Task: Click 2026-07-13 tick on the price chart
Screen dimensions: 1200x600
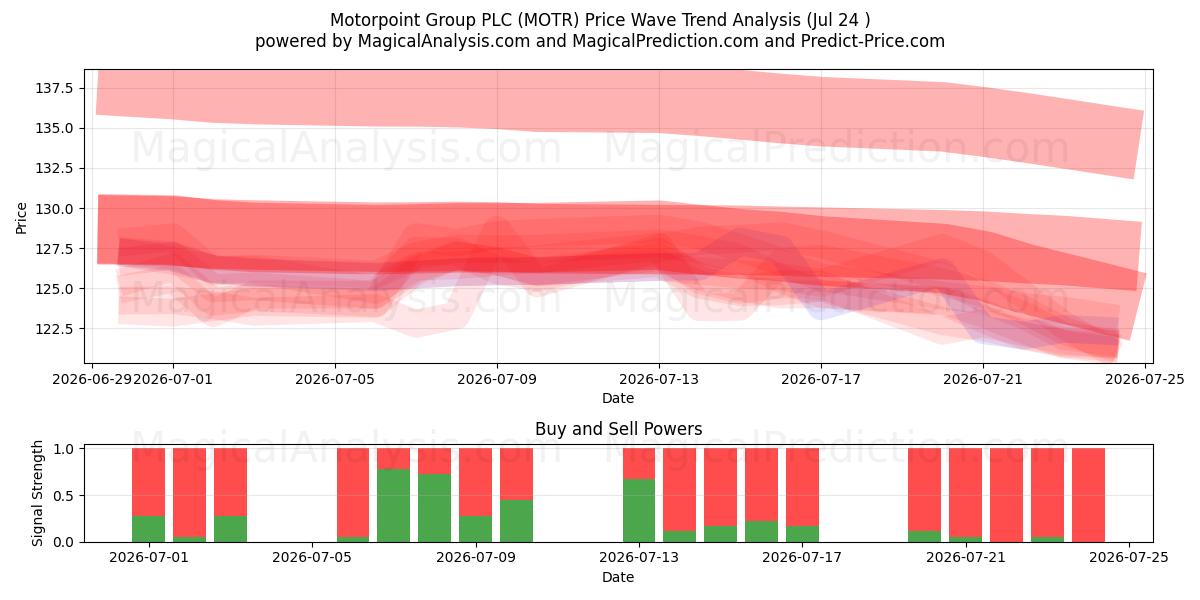Action: (x=659, y=379)
